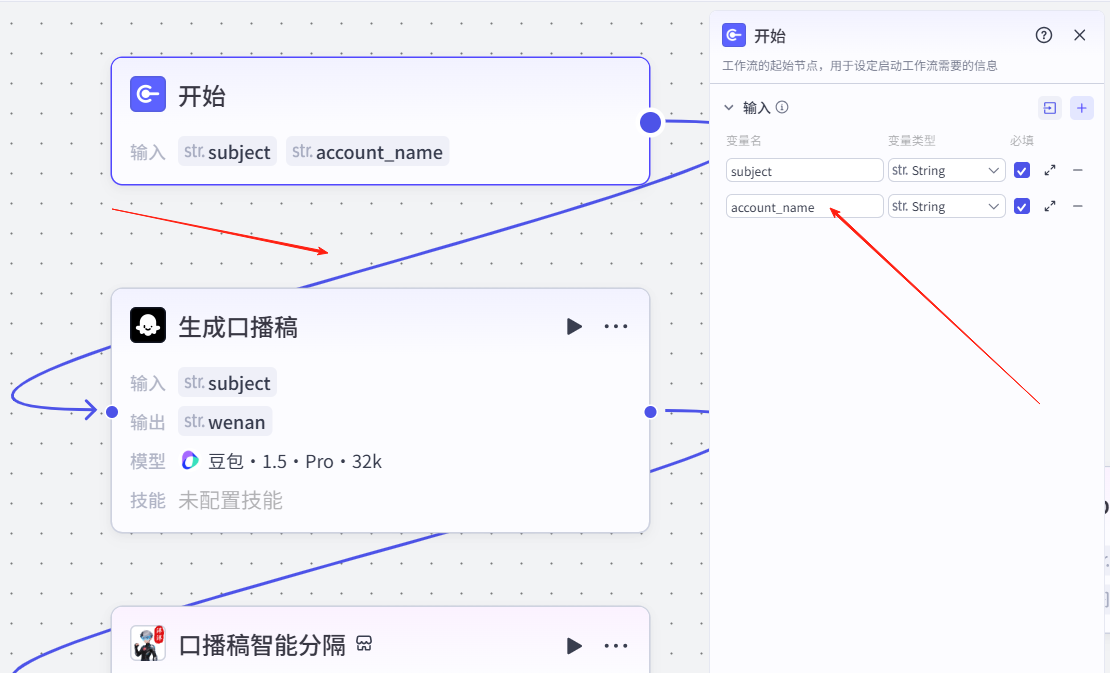Click the minus icon to delete account_name

(1078, 206)
